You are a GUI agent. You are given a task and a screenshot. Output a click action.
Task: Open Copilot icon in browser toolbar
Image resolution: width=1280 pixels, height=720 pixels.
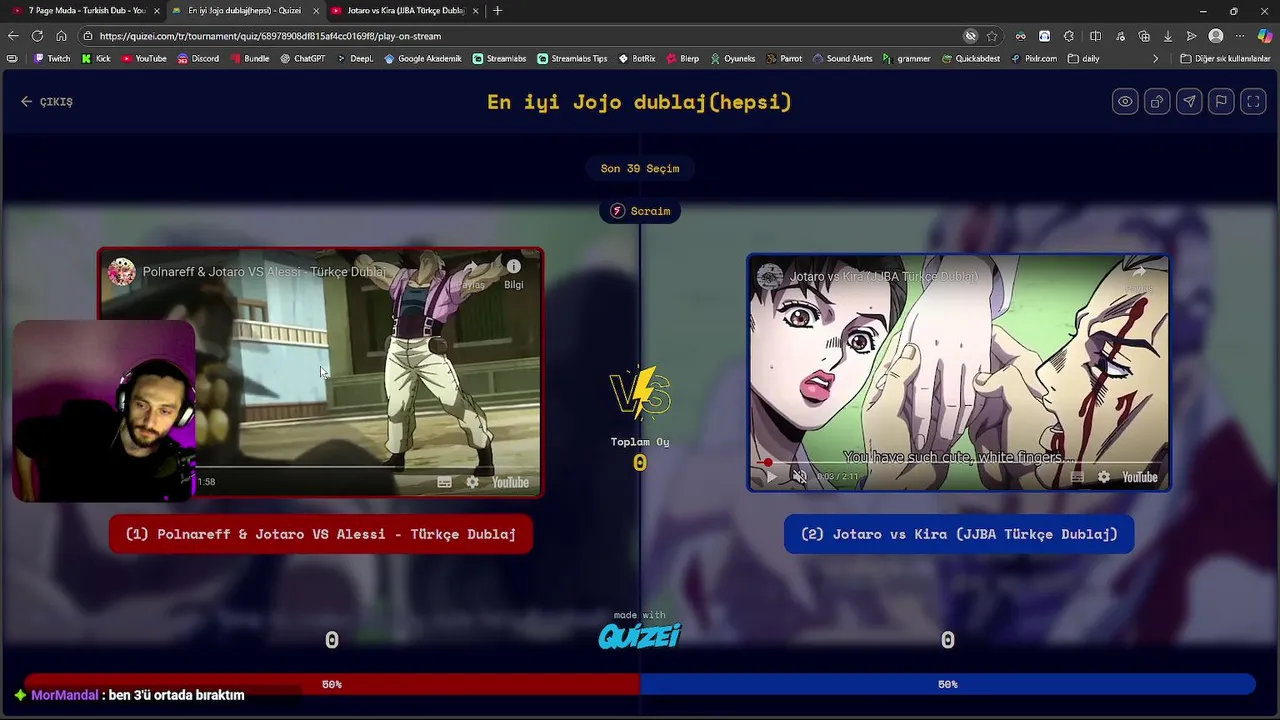click(x=1265, y=36)
